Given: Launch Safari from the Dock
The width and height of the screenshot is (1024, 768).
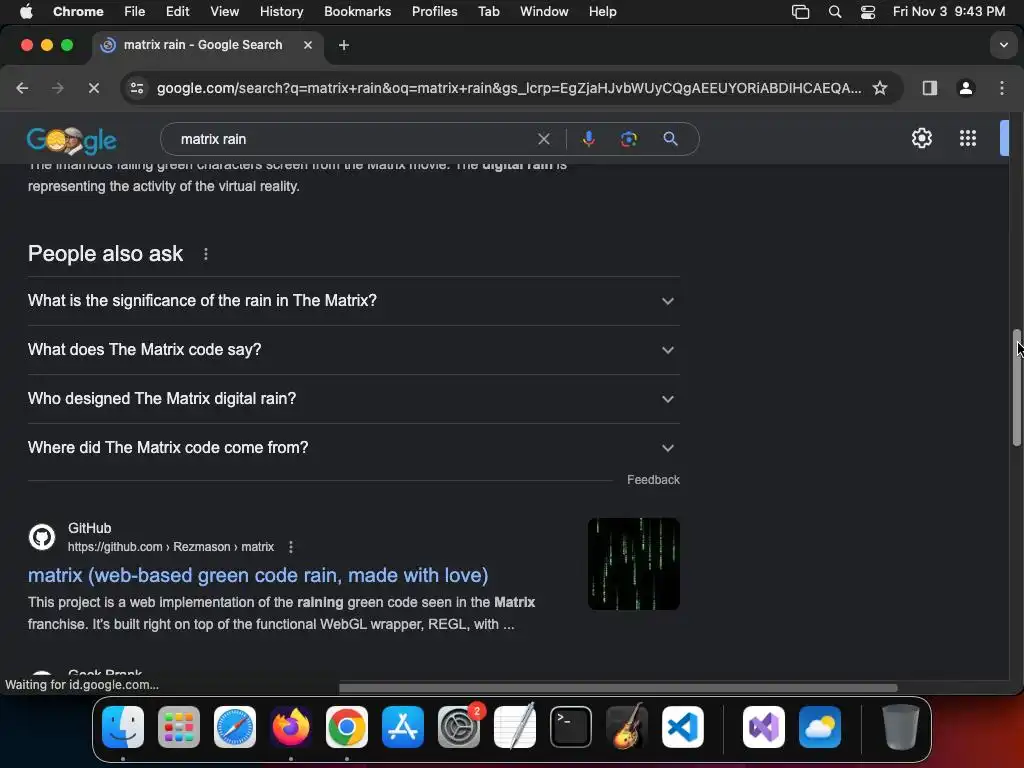Looking at the screenshot, I should click(x=235, y=727).
